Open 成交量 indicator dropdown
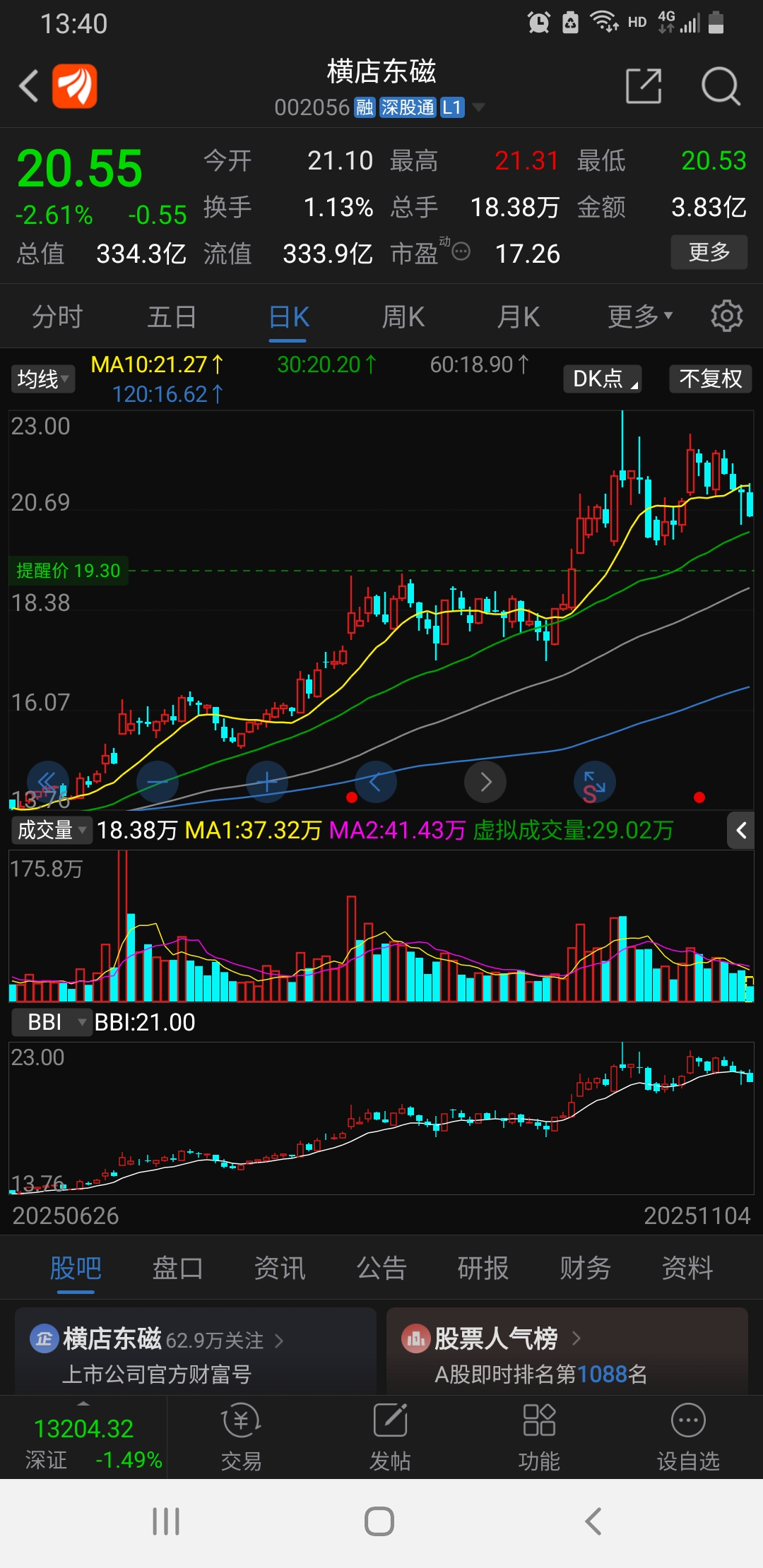The width and height of the screenshot is (763, 1568). coord(52,830)
